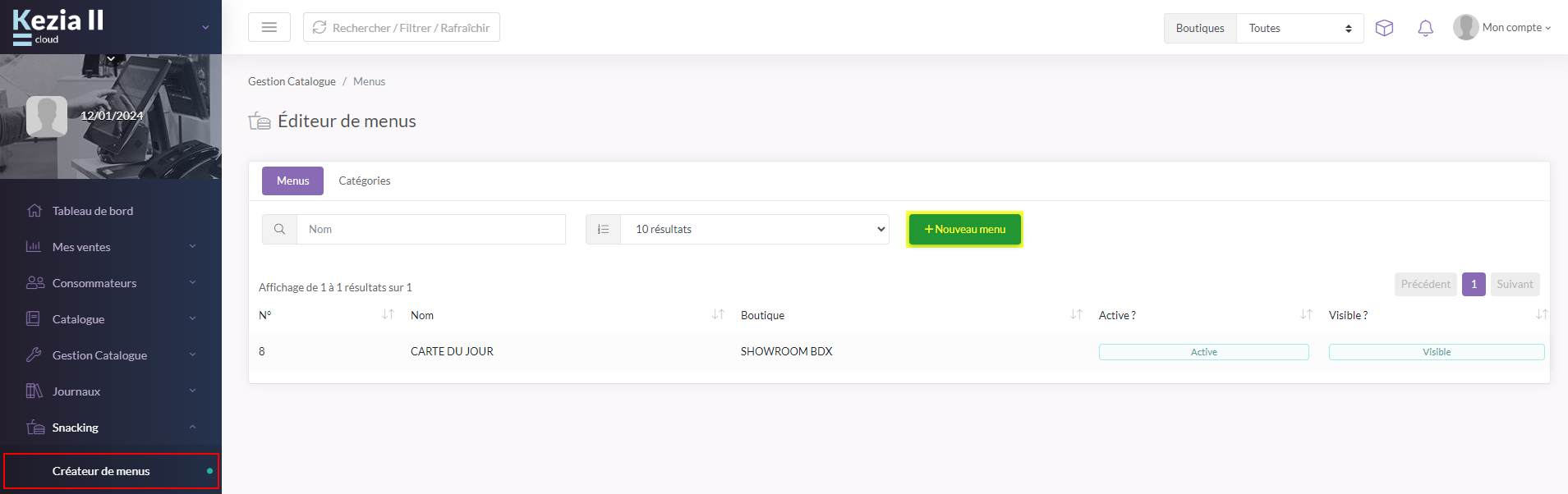Viewport: 1568px width, 494px height.
Task: Switch to the Catégories tab
Action: (x=364, y=181)
